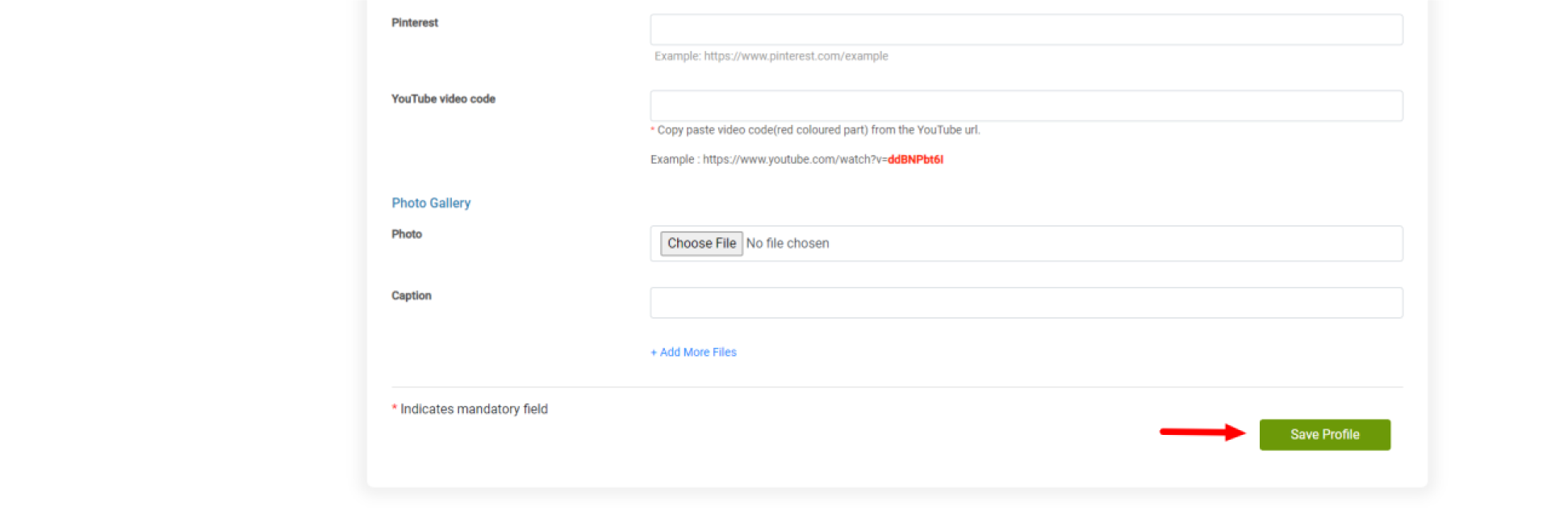This screenshot has height=514, width=1568.
Task: Click inside the Caption text box
Action: pyautogui.click(x=1026, y=303)
